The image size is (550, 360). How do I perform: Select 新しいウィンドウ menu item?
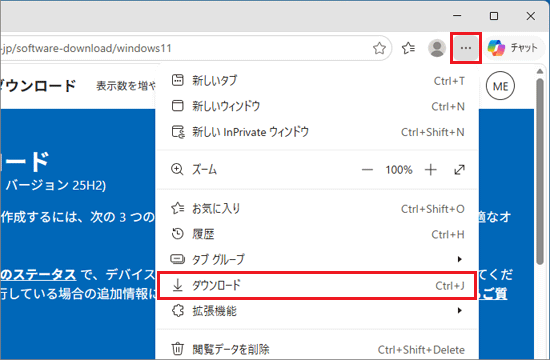[x=318, y=106]
